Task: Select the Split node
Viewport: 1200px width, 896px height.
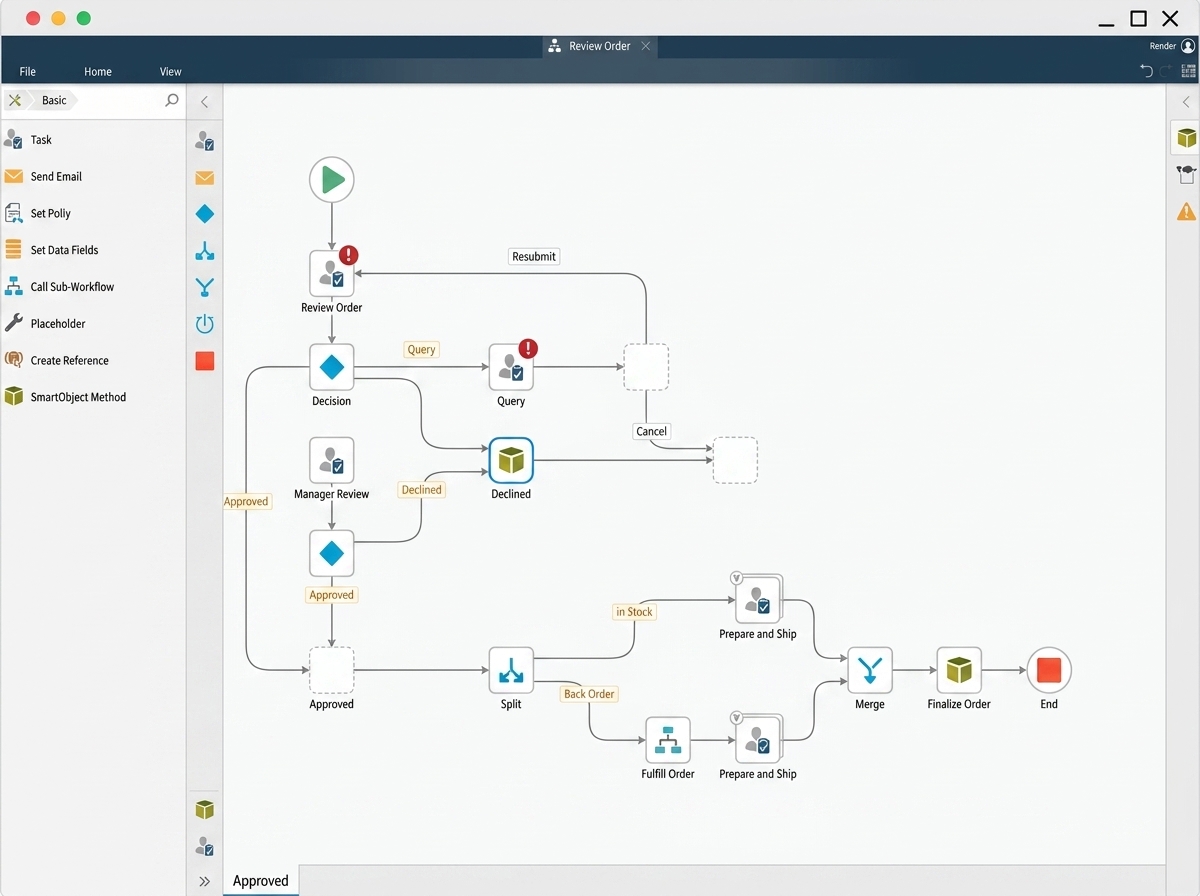Action: coord(511,670)
